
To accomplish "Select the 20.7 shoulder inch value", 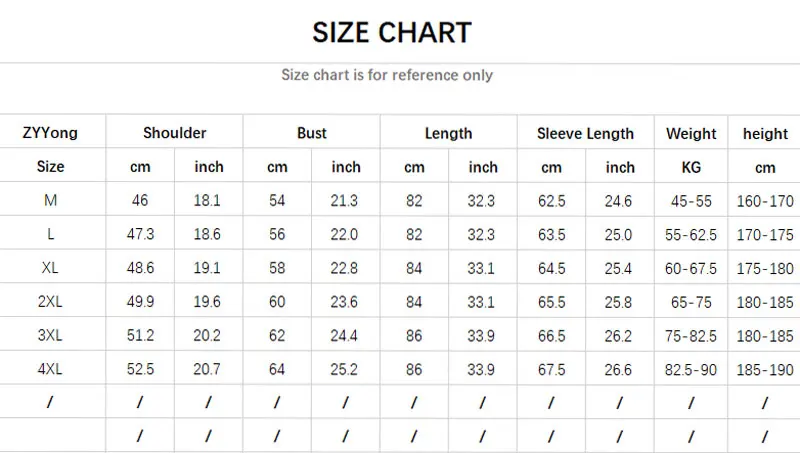I will click(x=208, y=369).
